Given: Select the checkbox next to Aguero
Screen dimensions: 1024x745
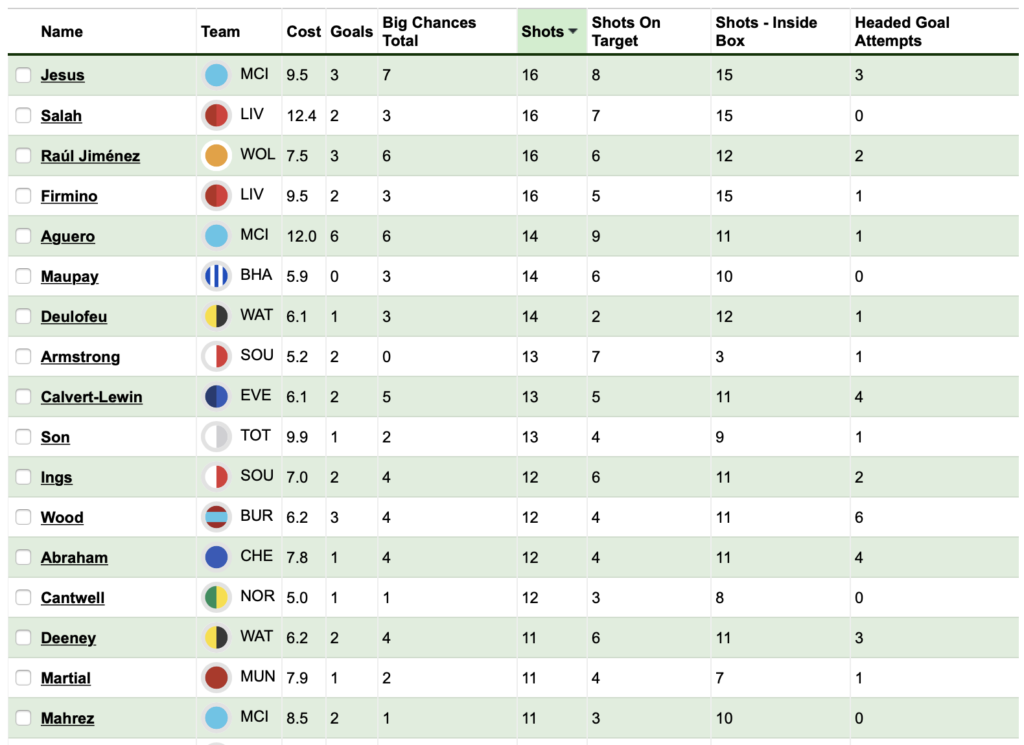Looking at the screenshot, I should coord(24,236).
